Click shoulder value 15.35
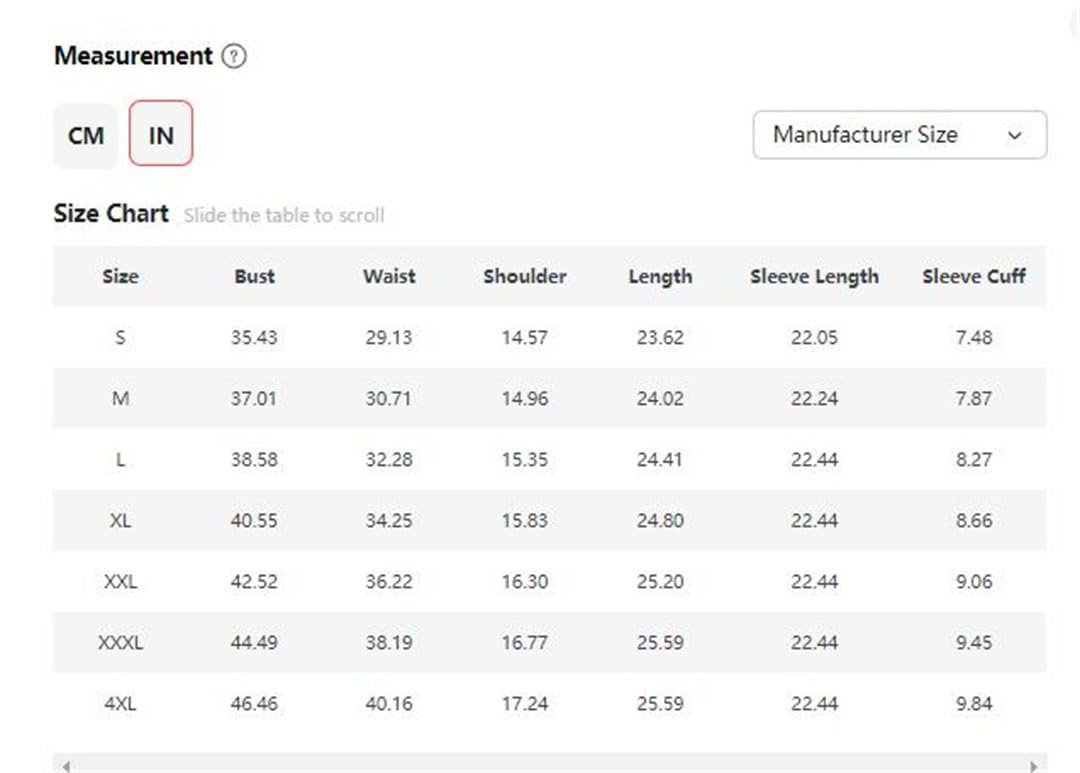This screenshot has width=1080, height=773. pyautogui.click(x=525, y=460)
